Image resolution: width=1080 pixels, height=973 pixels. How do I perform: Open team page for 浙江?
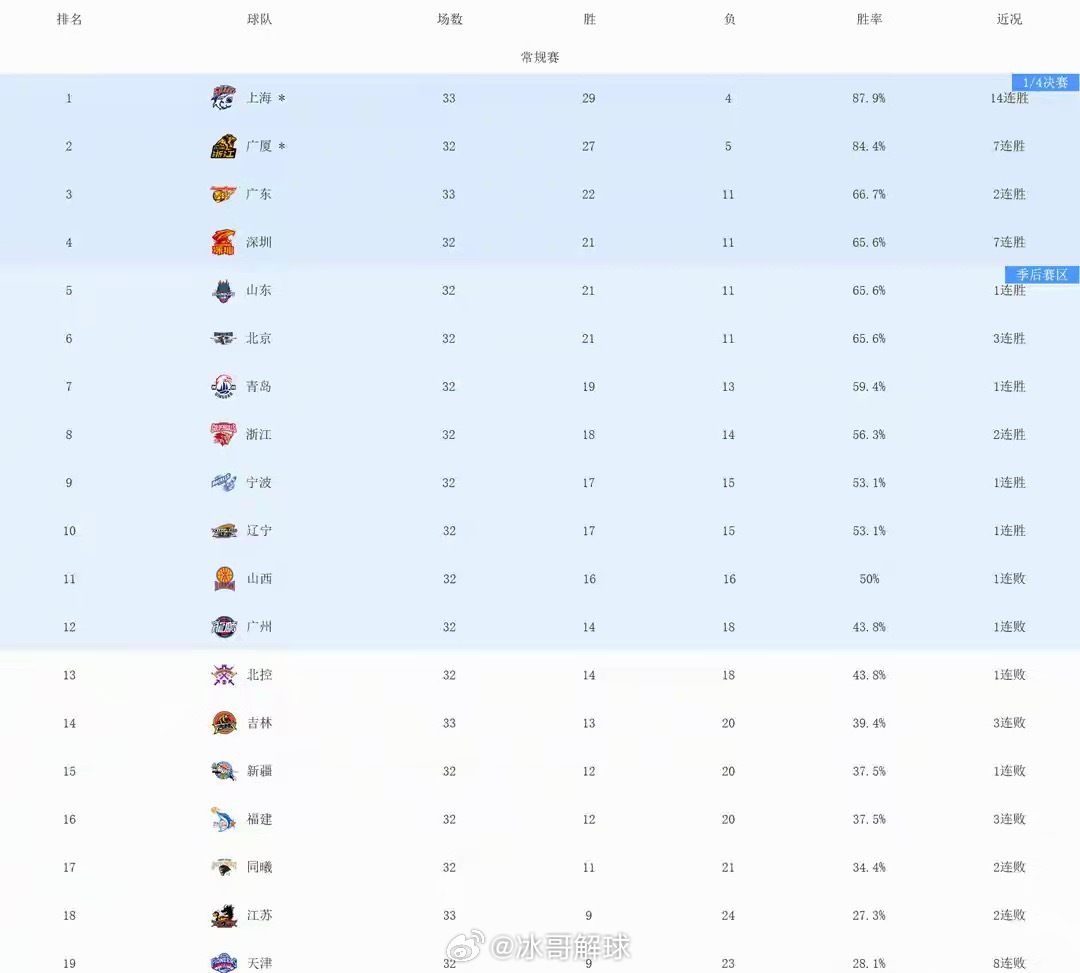pyautogui.click(x=258, y=434)
